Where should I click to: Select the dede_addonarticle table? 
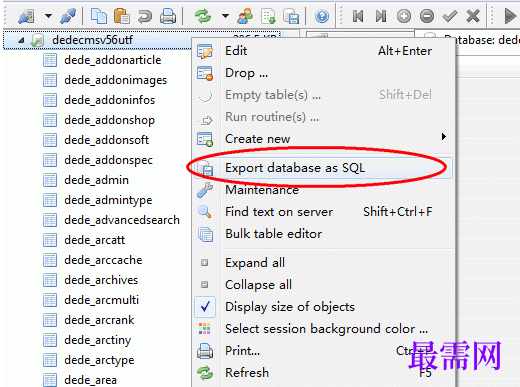tap(113, 60)
